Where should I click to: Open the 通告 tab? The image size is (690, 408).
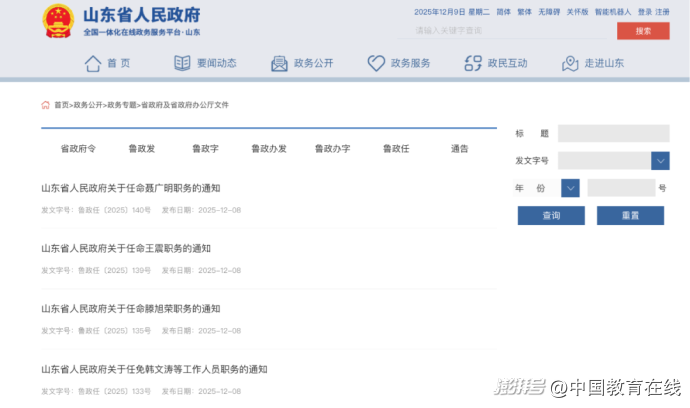pos(459,149)
